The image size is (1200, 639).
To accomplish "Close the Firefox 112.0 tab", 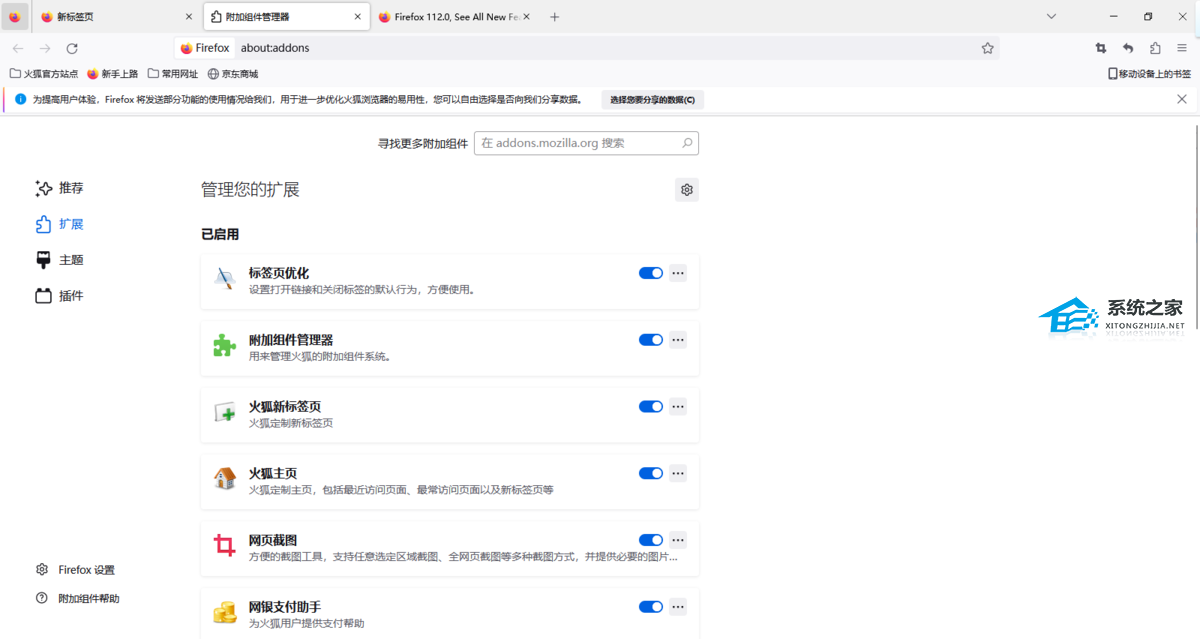I will tap(527, 17).
